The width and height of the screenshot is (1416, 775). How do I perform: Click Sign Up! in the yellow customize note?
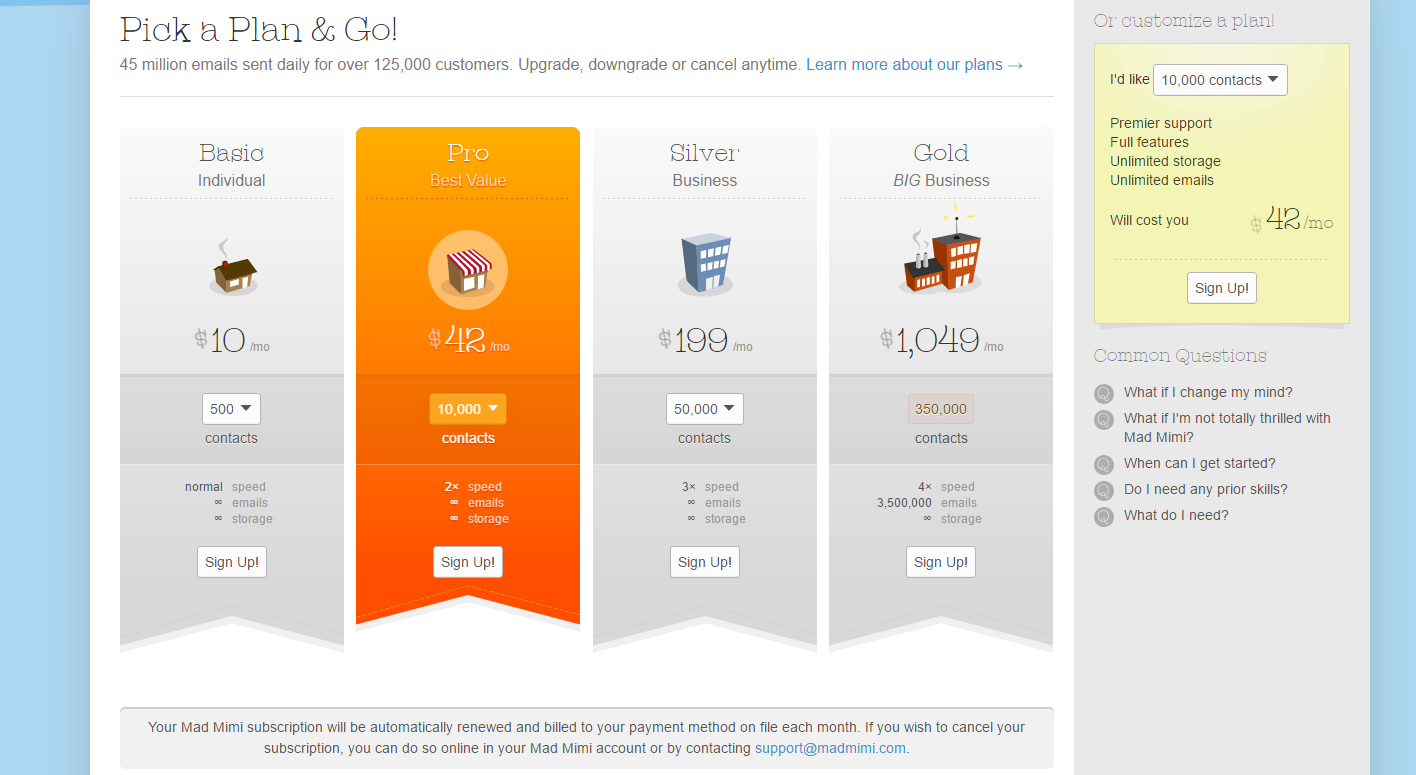(1222, 288)
